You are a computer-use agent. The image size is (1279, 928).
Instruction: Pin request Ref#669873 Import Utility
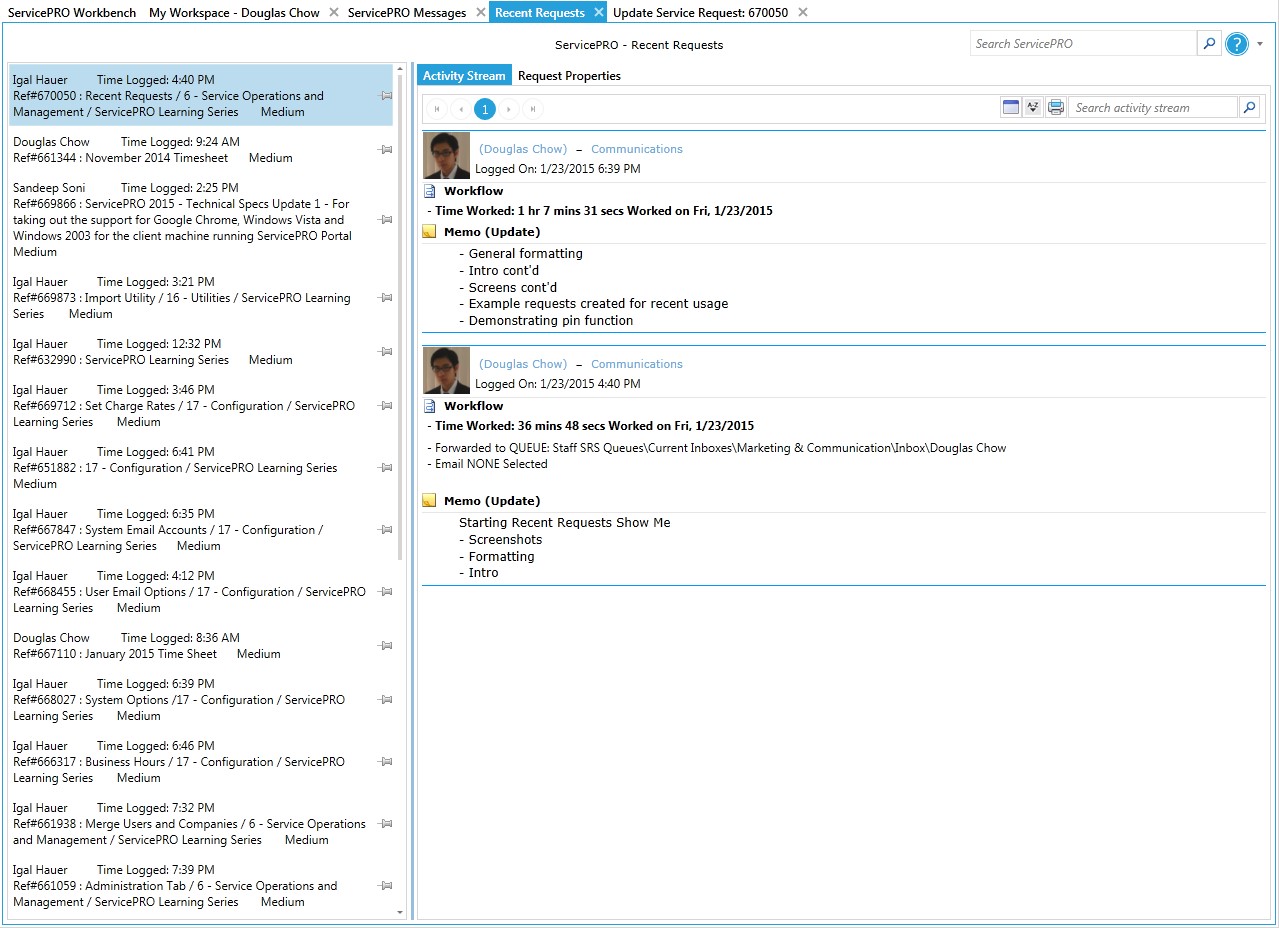click(386, 298)
